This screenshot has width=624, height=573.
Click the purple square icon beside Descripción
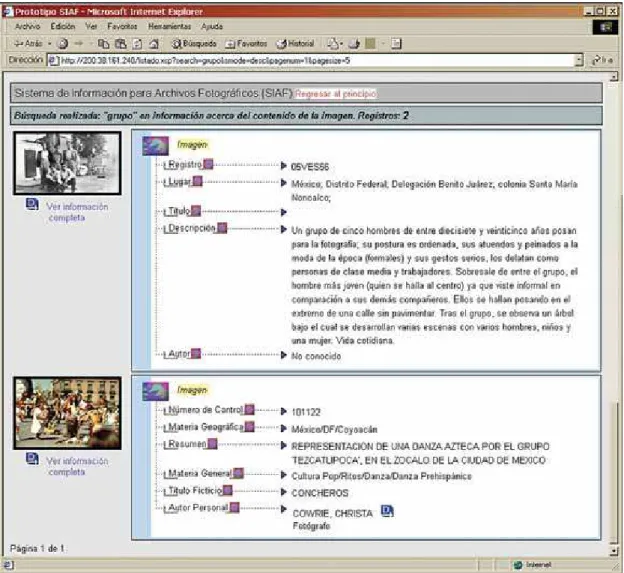pyautogui.click(x=222, y=228)
